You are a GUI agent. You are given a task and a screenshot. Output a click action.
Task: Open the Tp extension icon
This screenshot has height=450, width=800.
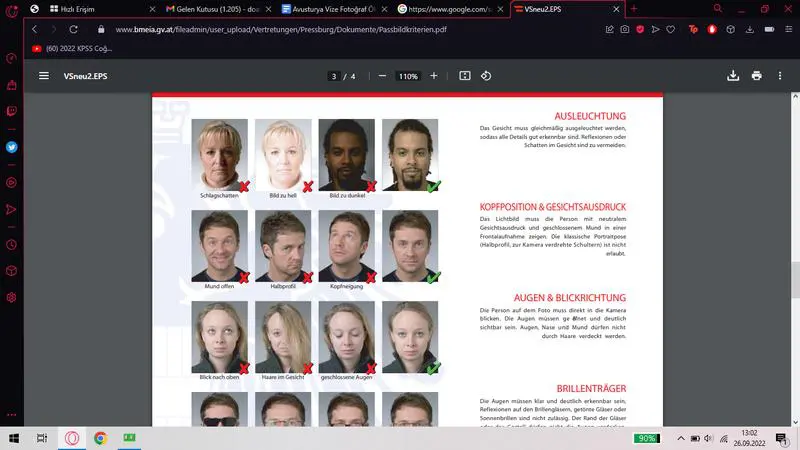pos(693,30)
